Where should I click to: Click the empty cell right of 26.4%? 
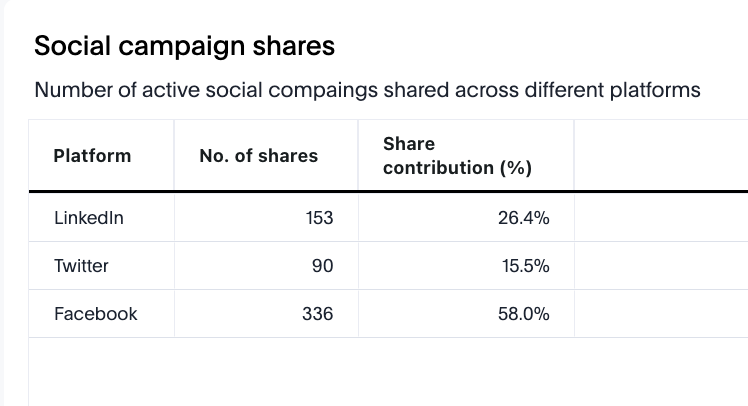[660, 217]
